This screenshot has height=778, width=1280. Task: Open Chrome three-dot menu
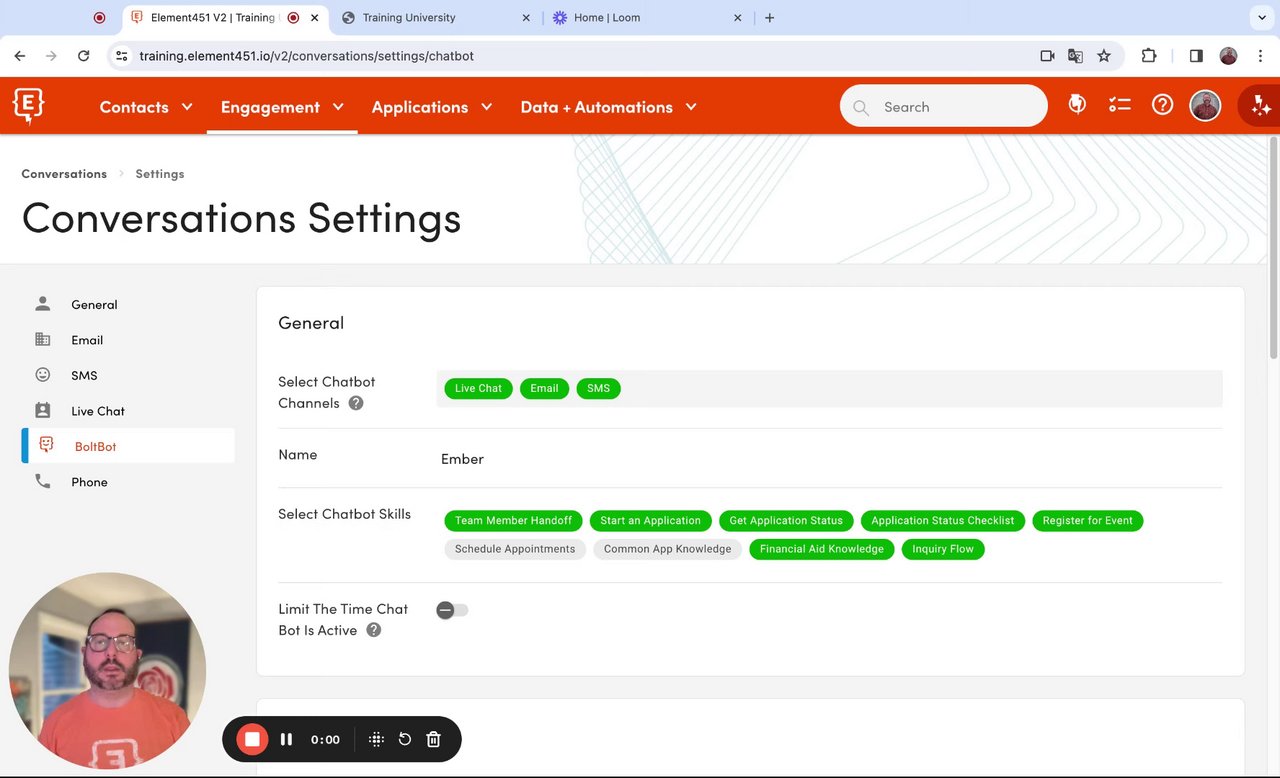coord(1260,56)
